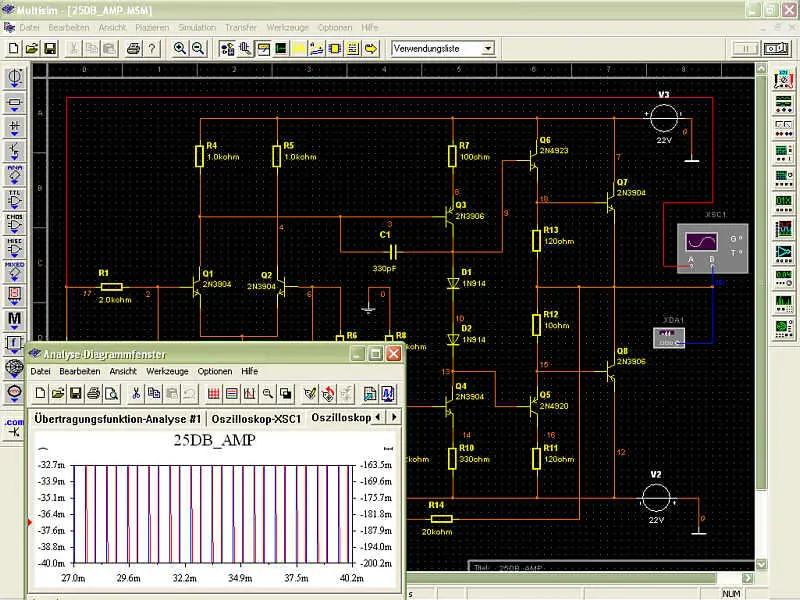Viewport: 800px width, 600px height.
Task: Switch to Oszilloskop-XSC1 tab
Action: point(256,417)
